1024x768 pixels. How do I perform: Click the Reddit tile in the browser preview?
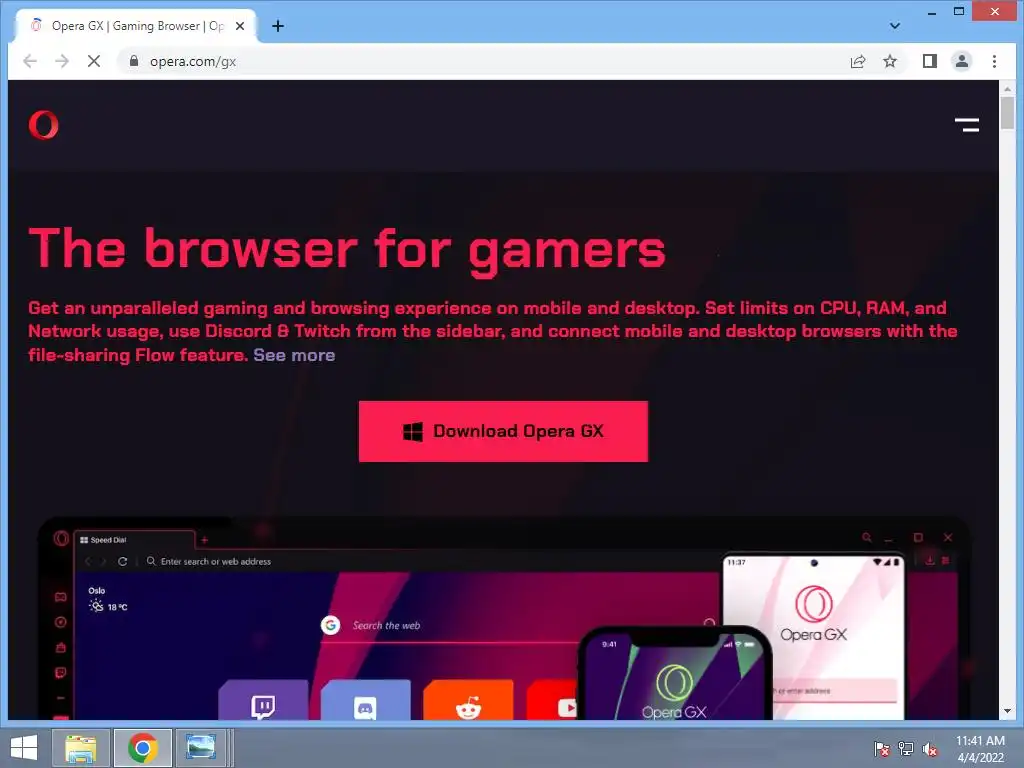(x=468, y=701)
